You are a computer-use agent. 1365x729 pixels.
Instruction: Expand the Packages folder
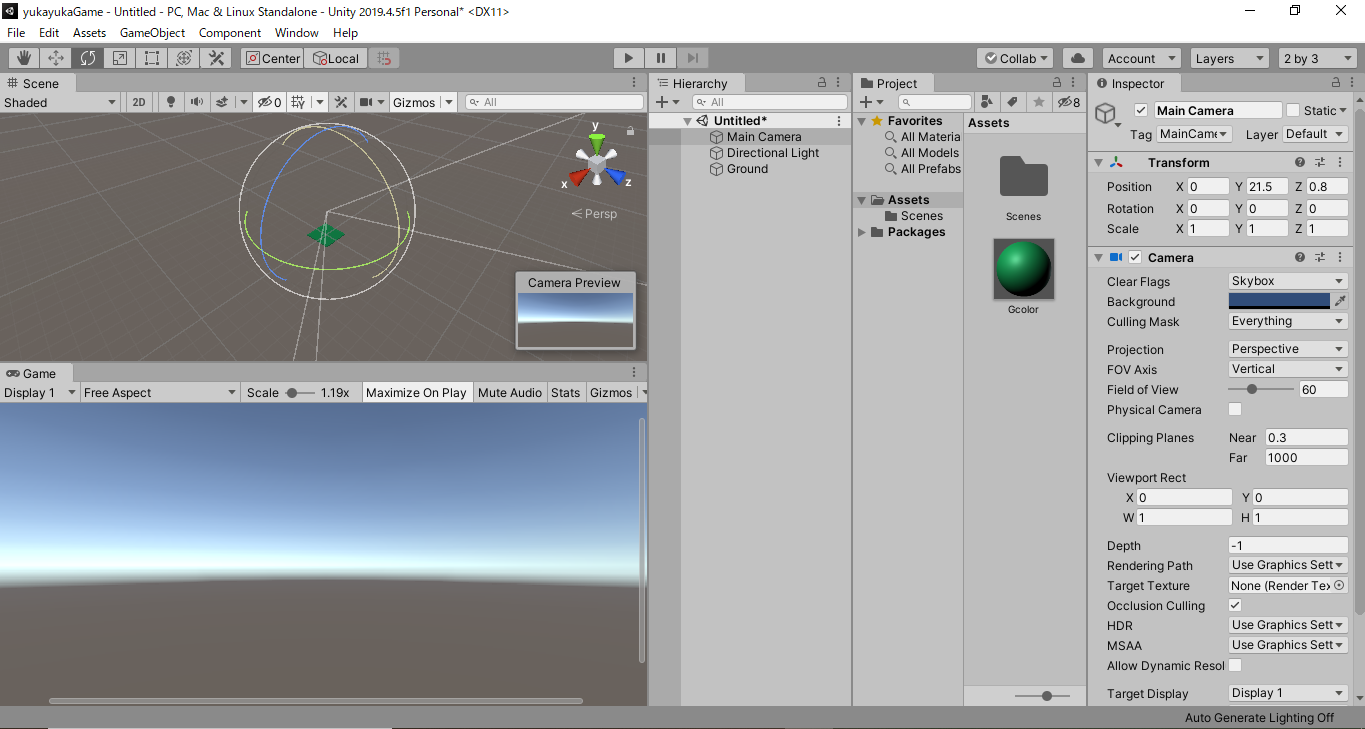(862, 232)
